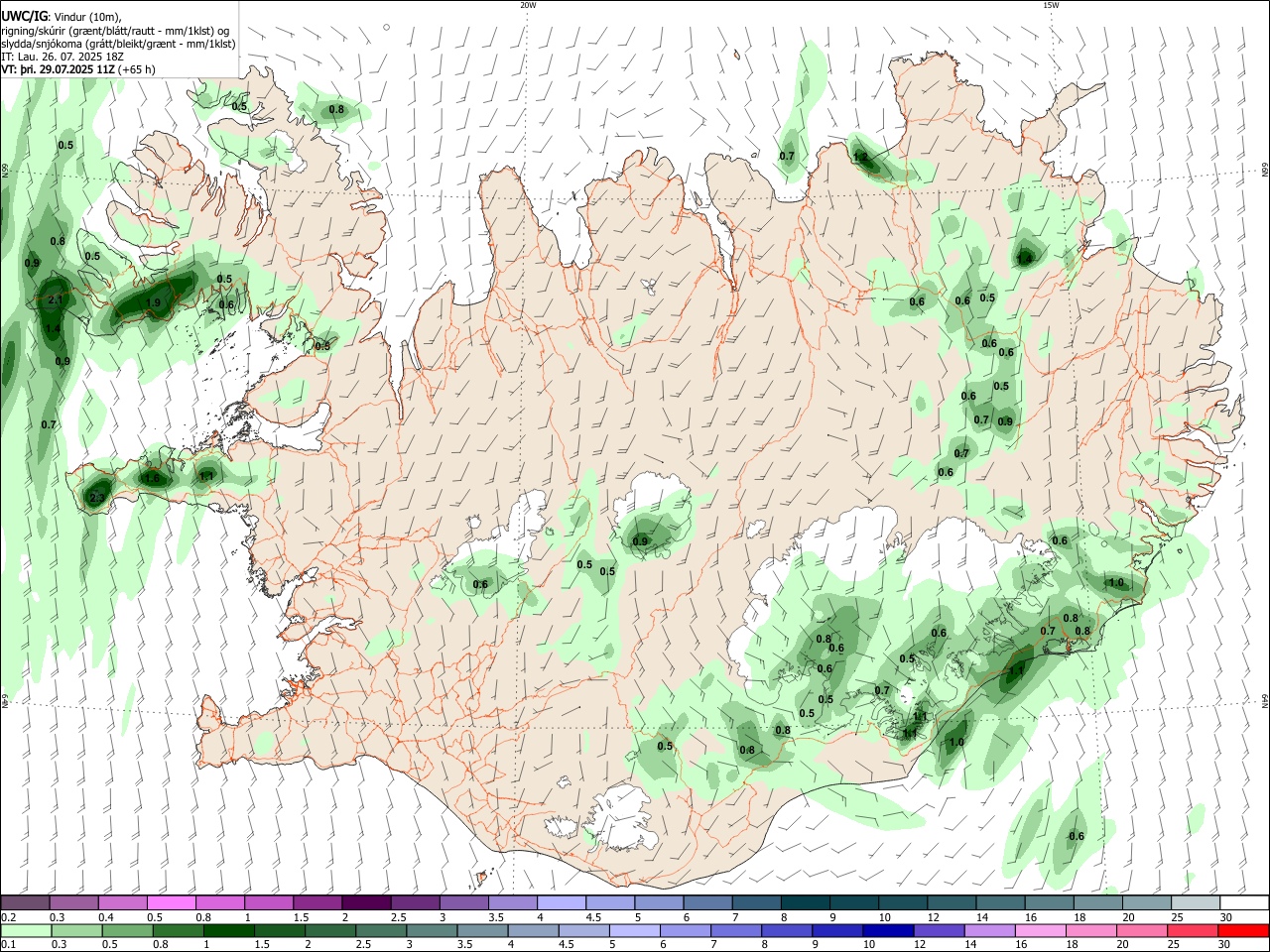Viewport: 1270px width, 952px height.
Task: Click the 15W longitude label along the top
Action: (x=1051, y=5)
